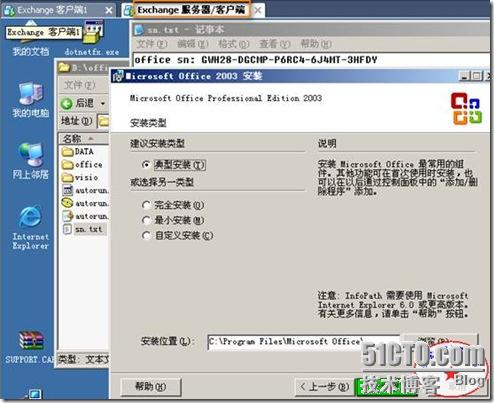Switch to Exchange 服务器/客户端 tab
Screen dimensions: 494x403
click(192, 10)
